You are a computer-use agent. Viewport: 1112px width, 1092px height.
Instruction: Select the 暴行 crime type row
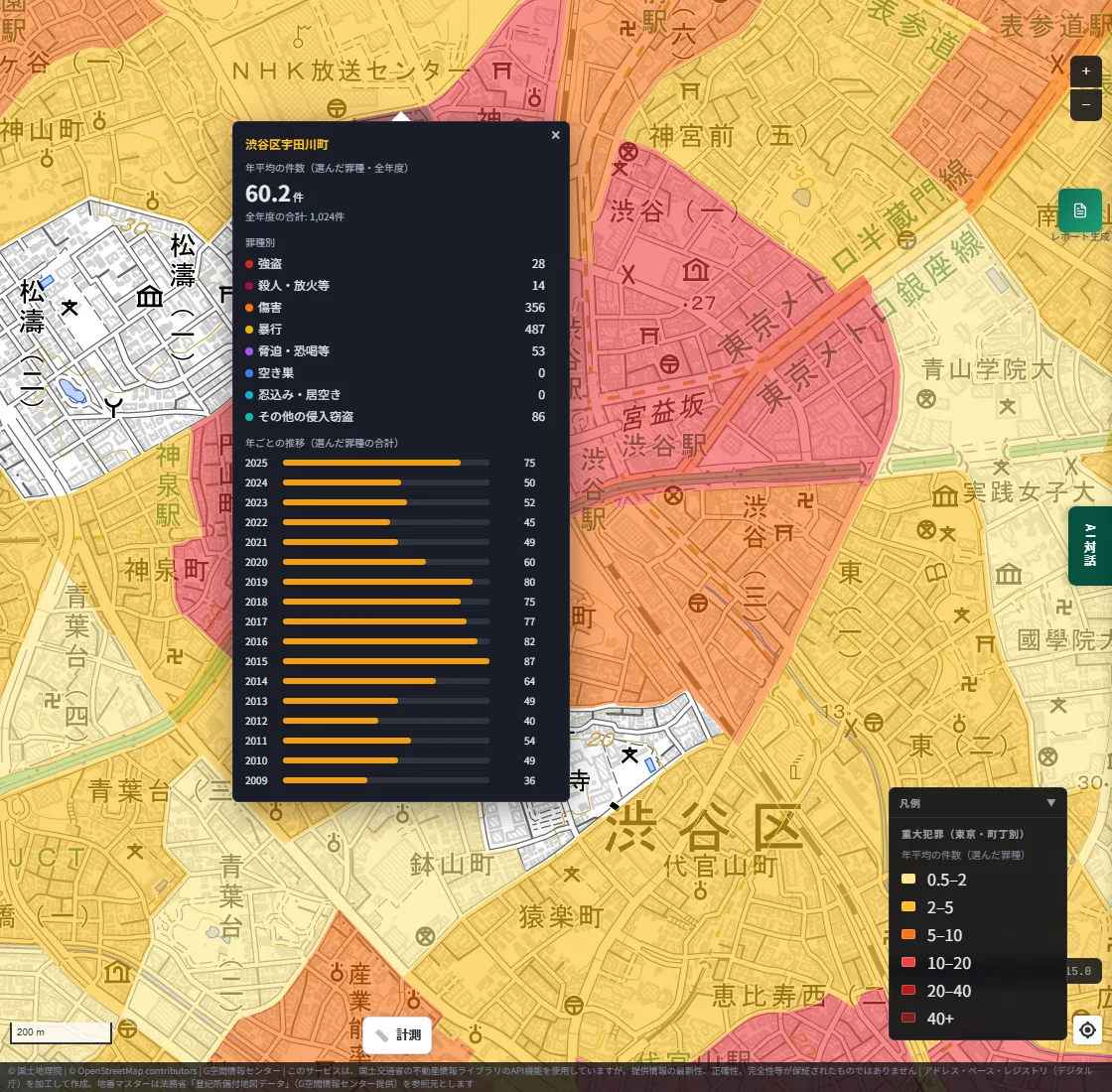tap(395, 330)
